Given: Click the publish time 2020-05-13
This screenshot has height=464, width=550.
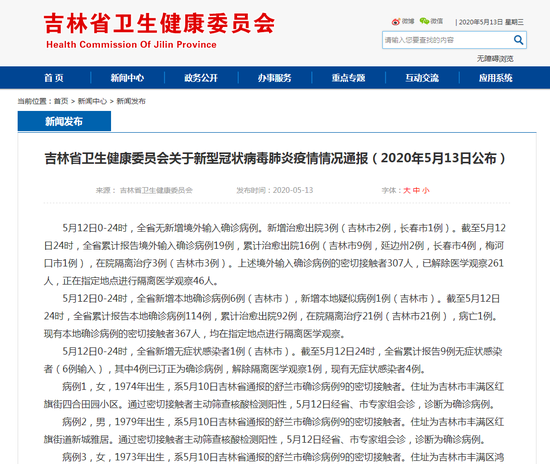Looking at the screenshot, I should point(293,190).
